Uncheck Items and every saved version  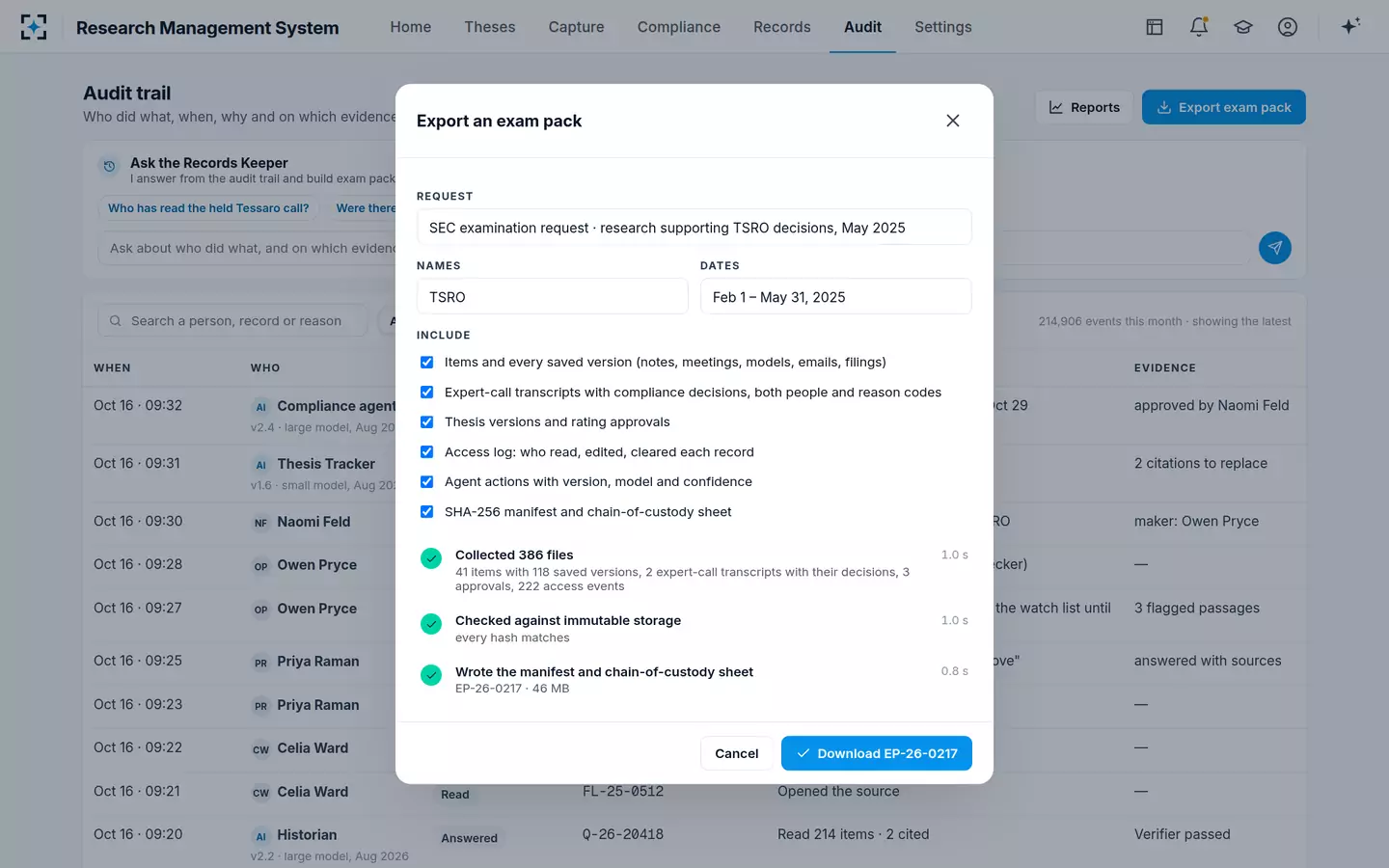tap(426, 363)
